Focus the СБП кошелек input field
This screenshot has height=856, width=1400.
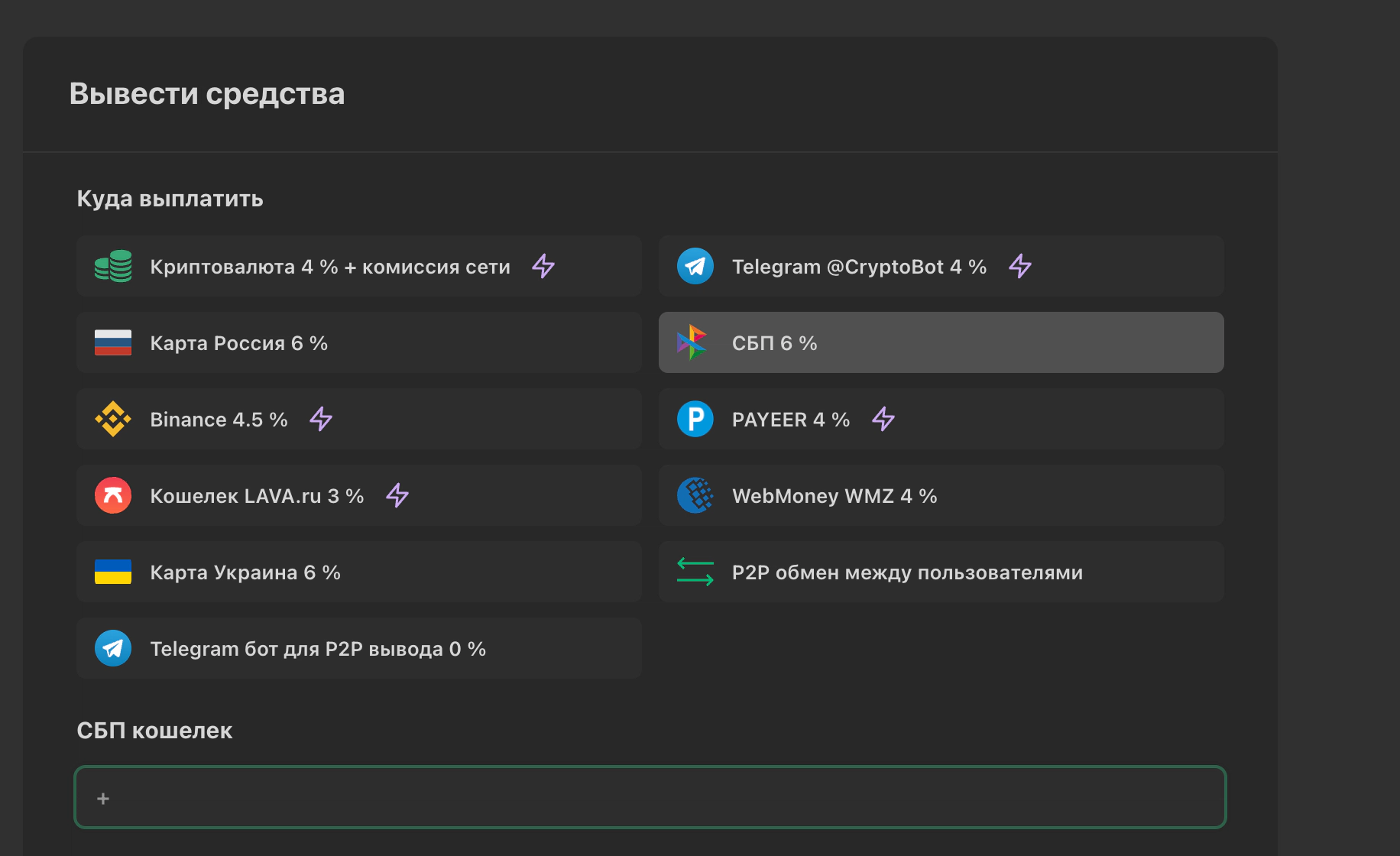click(x=650, y=797)
